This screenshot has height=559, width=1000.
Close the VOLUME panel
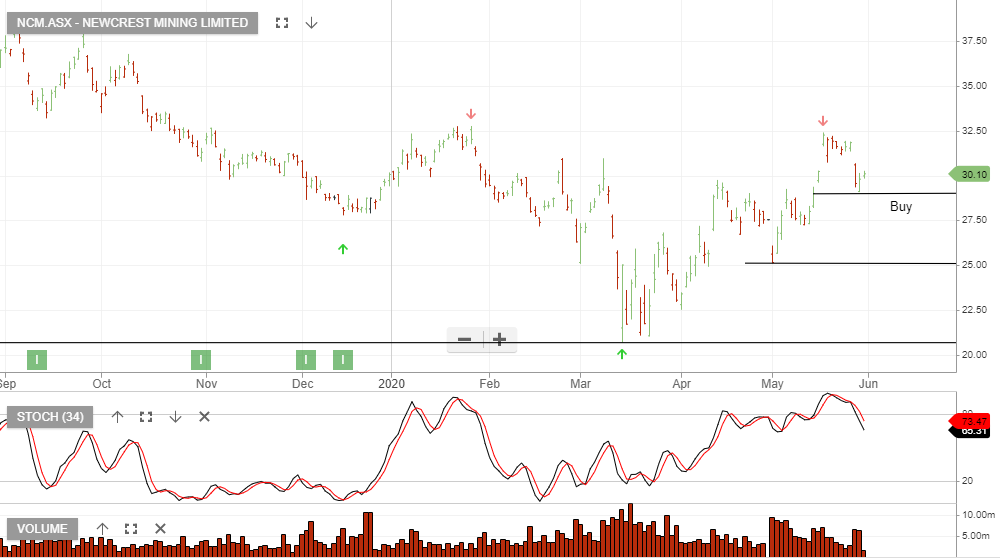160,529
